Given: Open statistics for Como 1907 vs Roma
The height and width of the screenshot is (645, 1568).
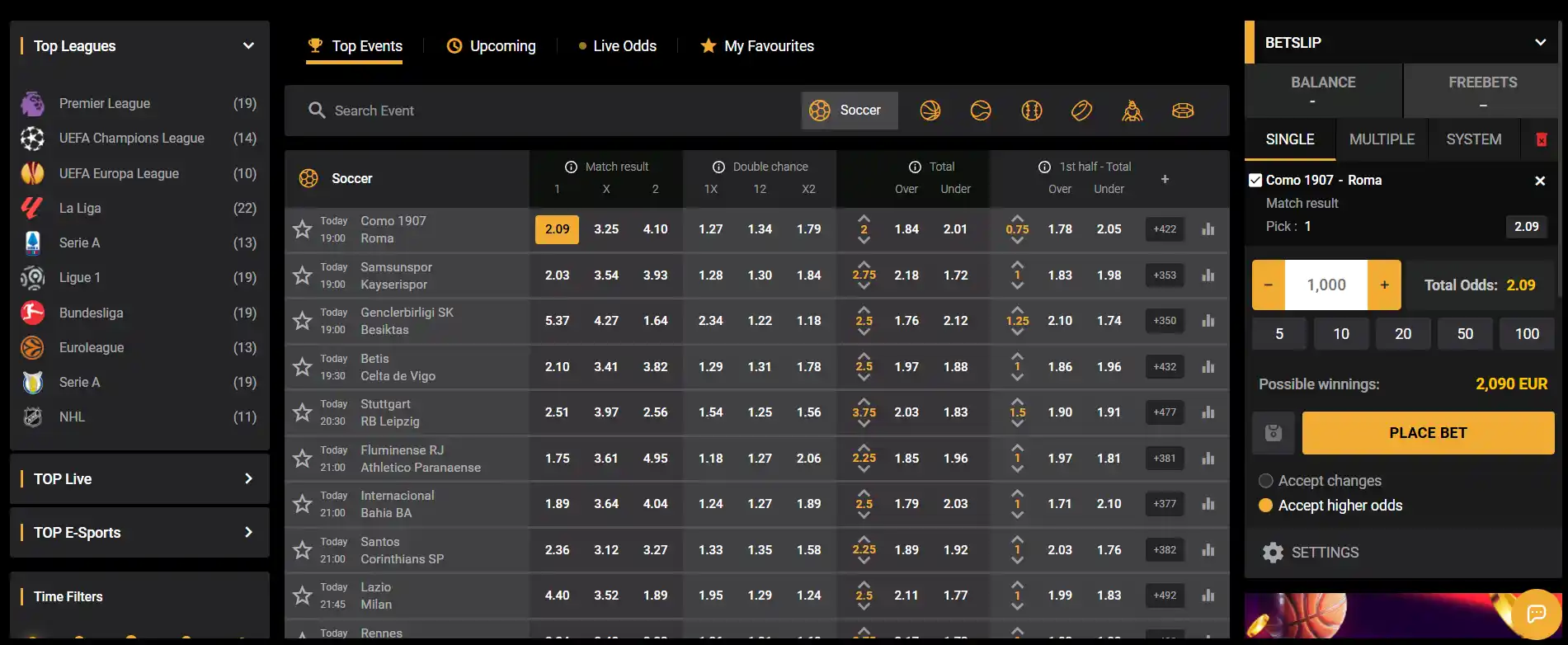Looking at the screenshot, I should click(1208, 229).
